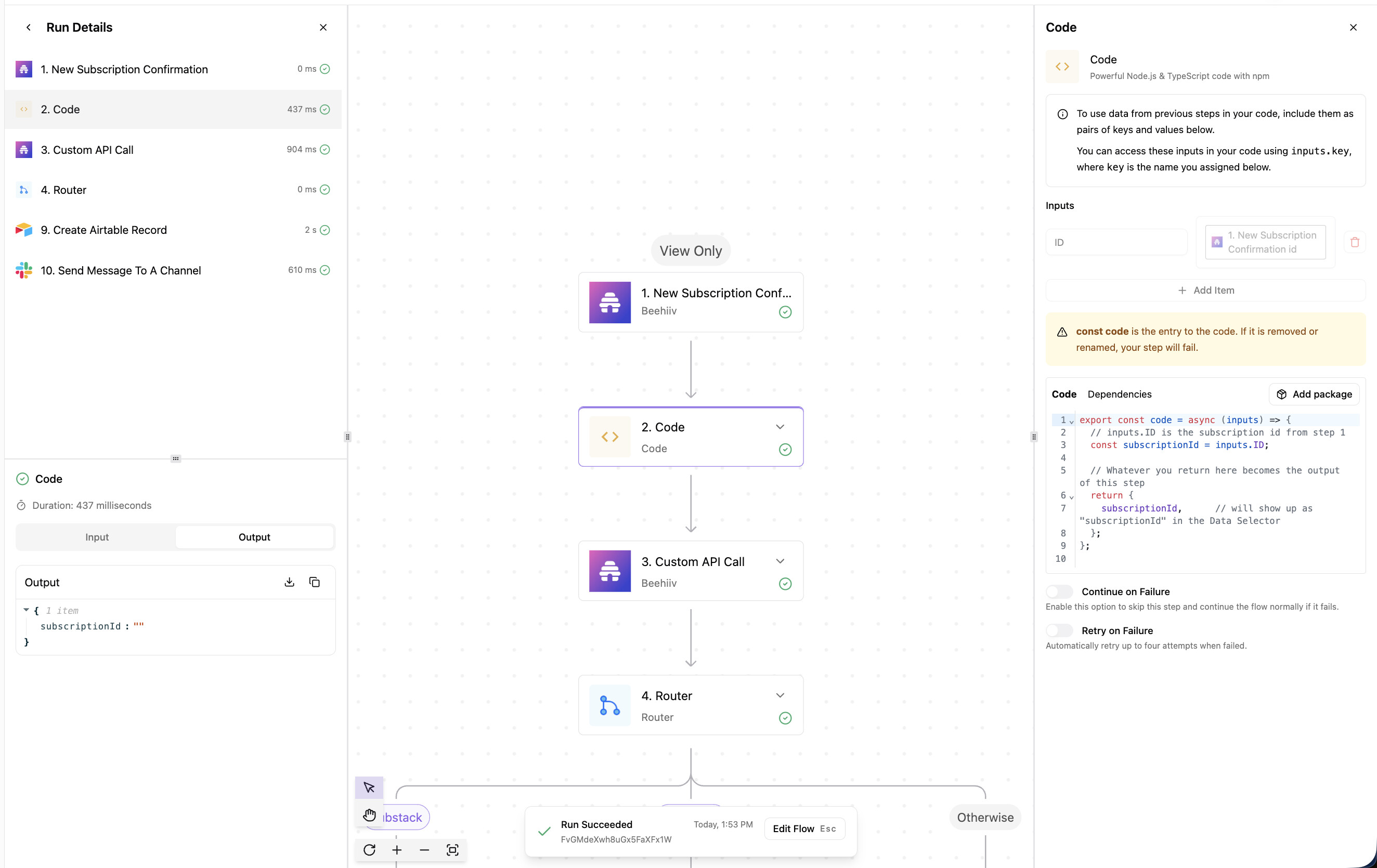The width and height of the screenshot is (1377, 868).
Task: Click the refresh canvas icon
Action: coord(369,850)
